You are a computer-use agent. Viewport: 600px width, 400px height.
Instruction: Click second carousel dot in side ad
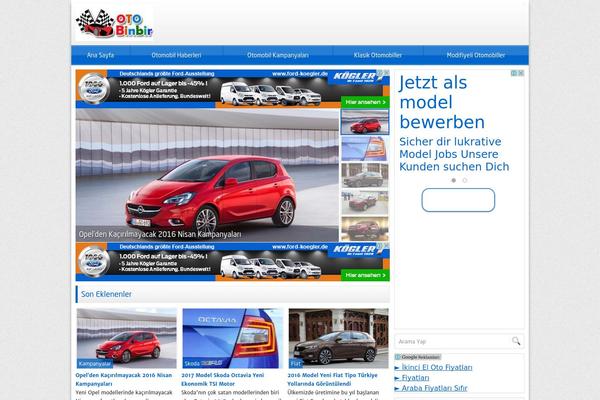tap(465, 180)
